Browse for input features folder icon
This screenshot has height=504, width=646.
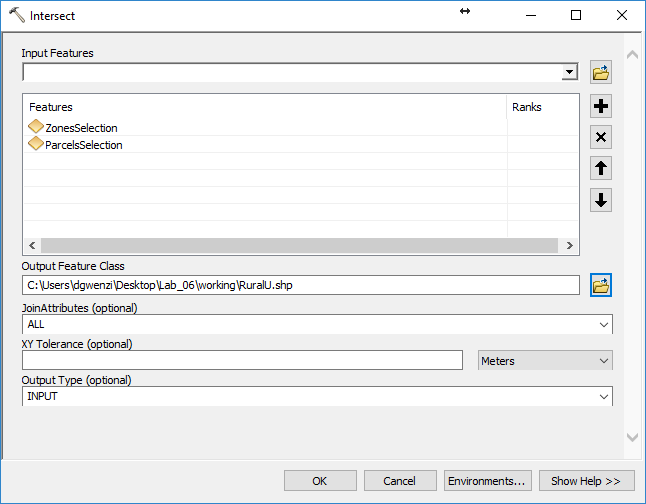coord(601,73)
